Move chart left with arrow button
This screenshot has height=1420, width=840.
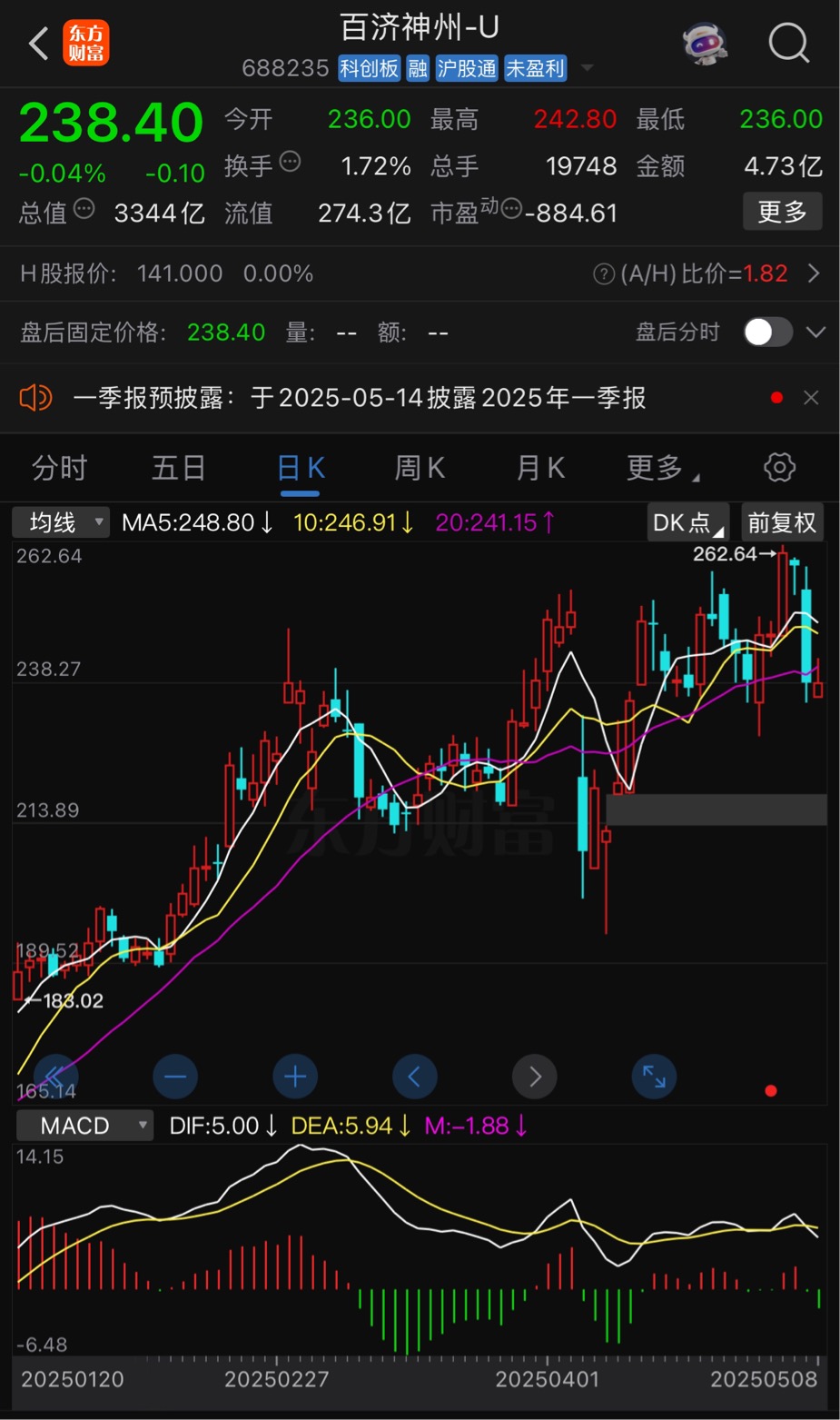coord(415,1077)
